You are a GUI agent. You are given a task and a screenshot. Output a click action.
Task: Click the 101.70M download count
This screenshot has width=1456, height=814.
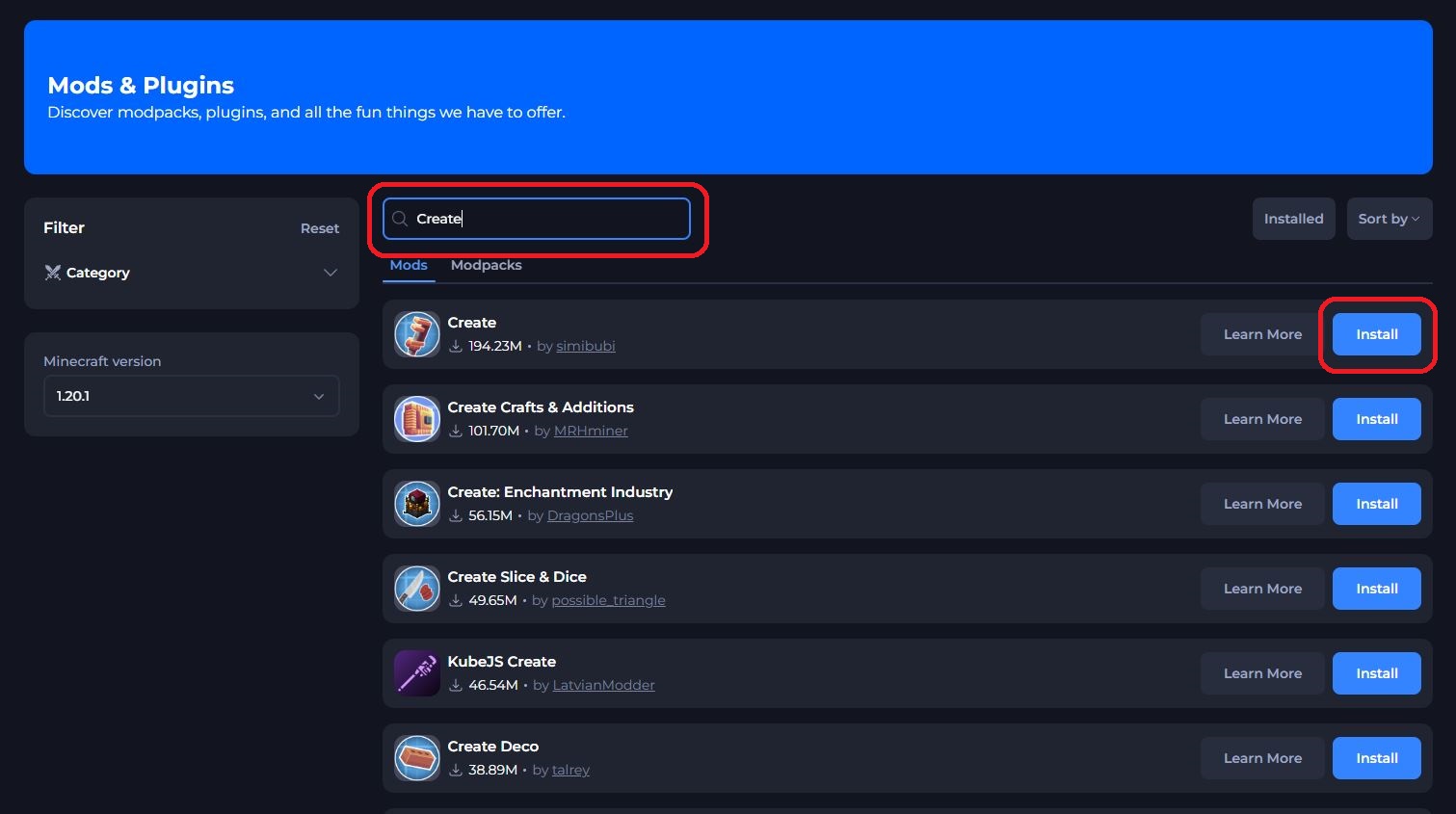click(x=494, y=431)
